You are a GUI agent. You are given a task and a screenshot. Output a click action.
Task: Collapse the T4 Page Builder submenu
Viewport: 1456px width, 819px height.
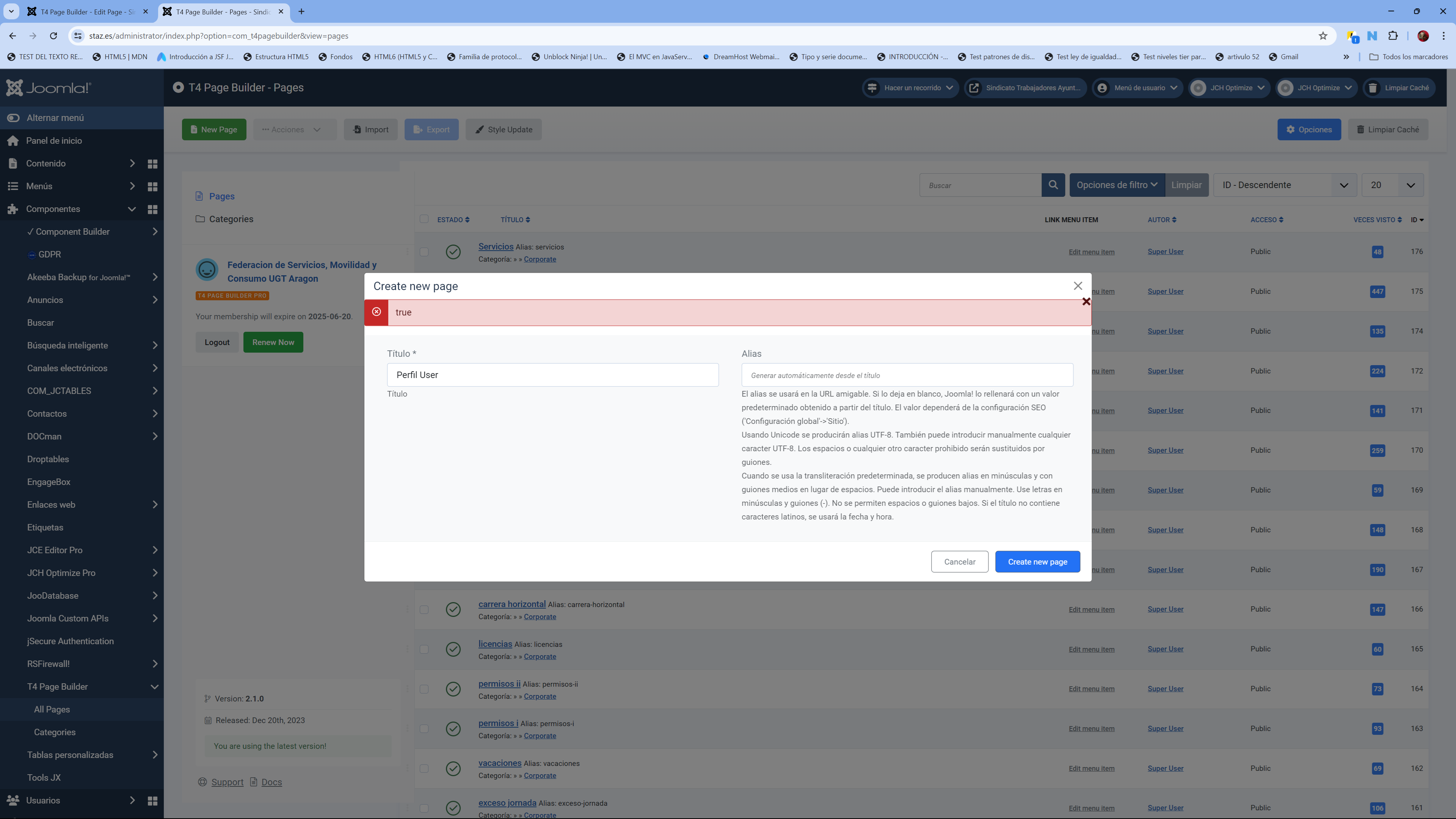pos(154,687)
